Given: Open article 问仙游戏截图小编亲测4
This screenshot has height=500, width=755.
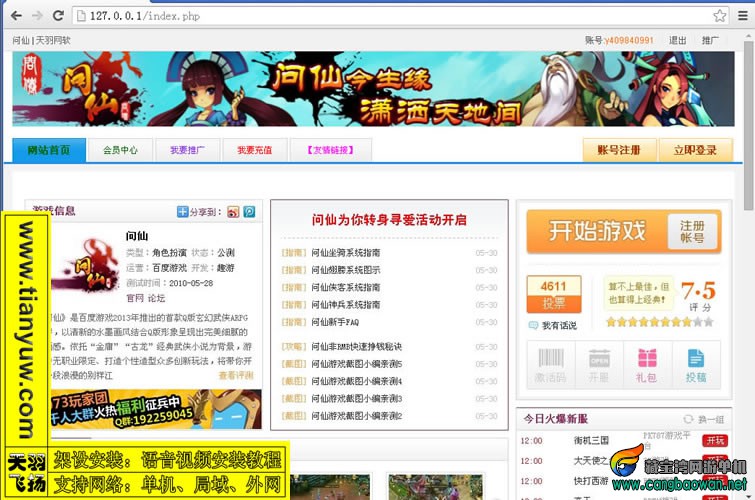Looking at the screenshot, I should pos(356,382).
